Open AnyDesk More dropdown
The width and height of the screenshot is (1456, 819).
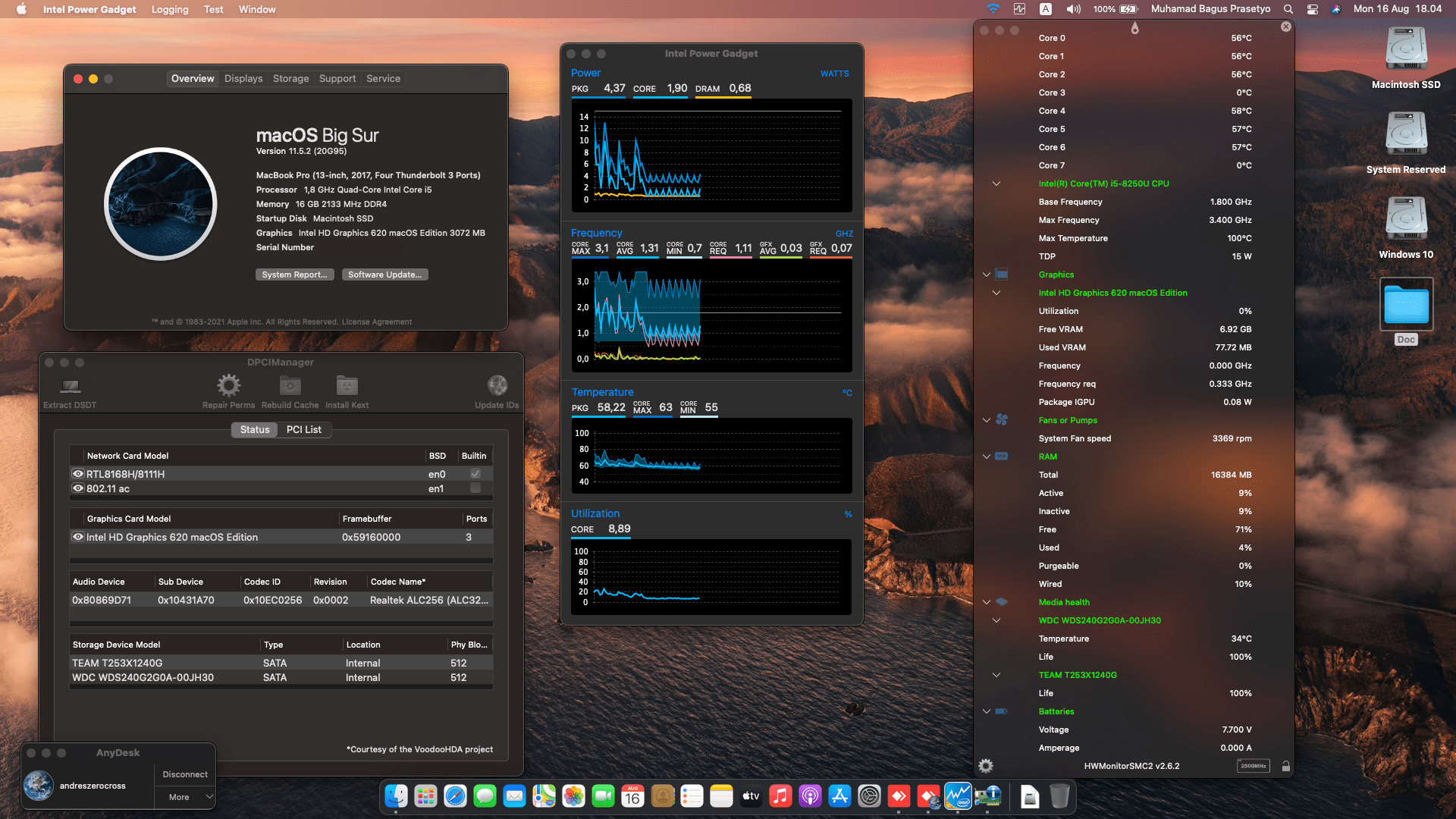coord(186,797)
